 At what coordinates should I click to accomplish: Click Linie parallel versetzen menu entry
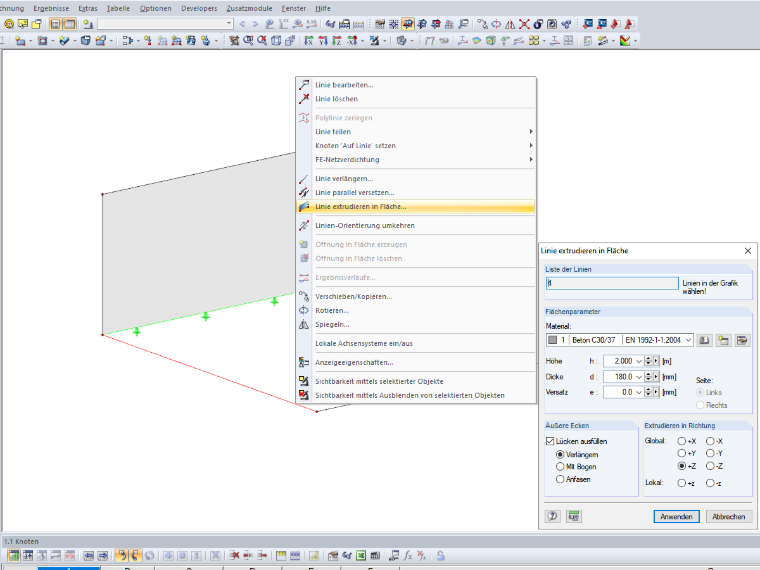pos(415,192)
